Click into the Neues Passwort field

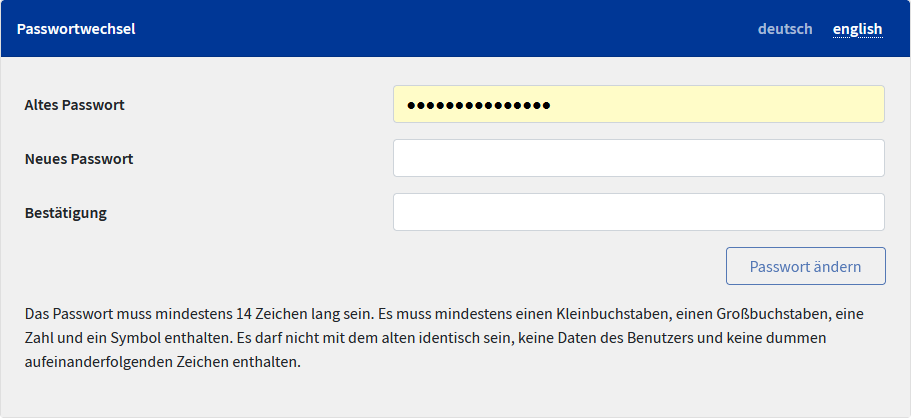pyautogui.click(x=638, y=158)
